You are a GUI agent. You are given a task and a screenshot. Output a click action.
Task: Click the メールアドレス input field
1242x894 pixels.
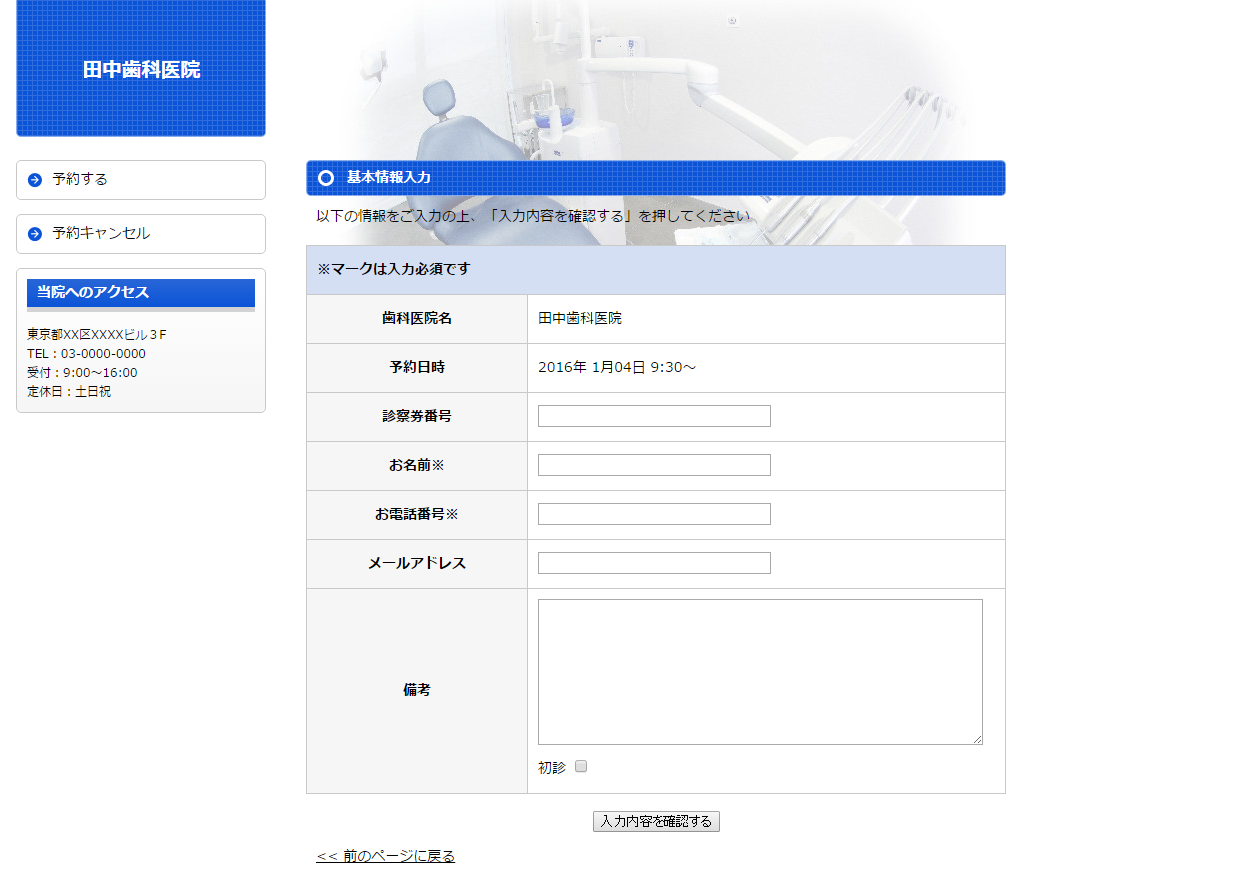click(x=654, y=563)
